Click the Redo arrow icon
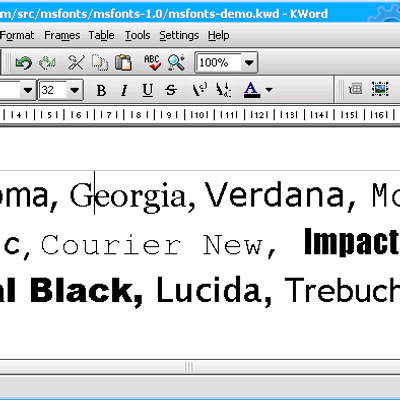The height and width of the screenshot is (400, 400). coord(47,62)
